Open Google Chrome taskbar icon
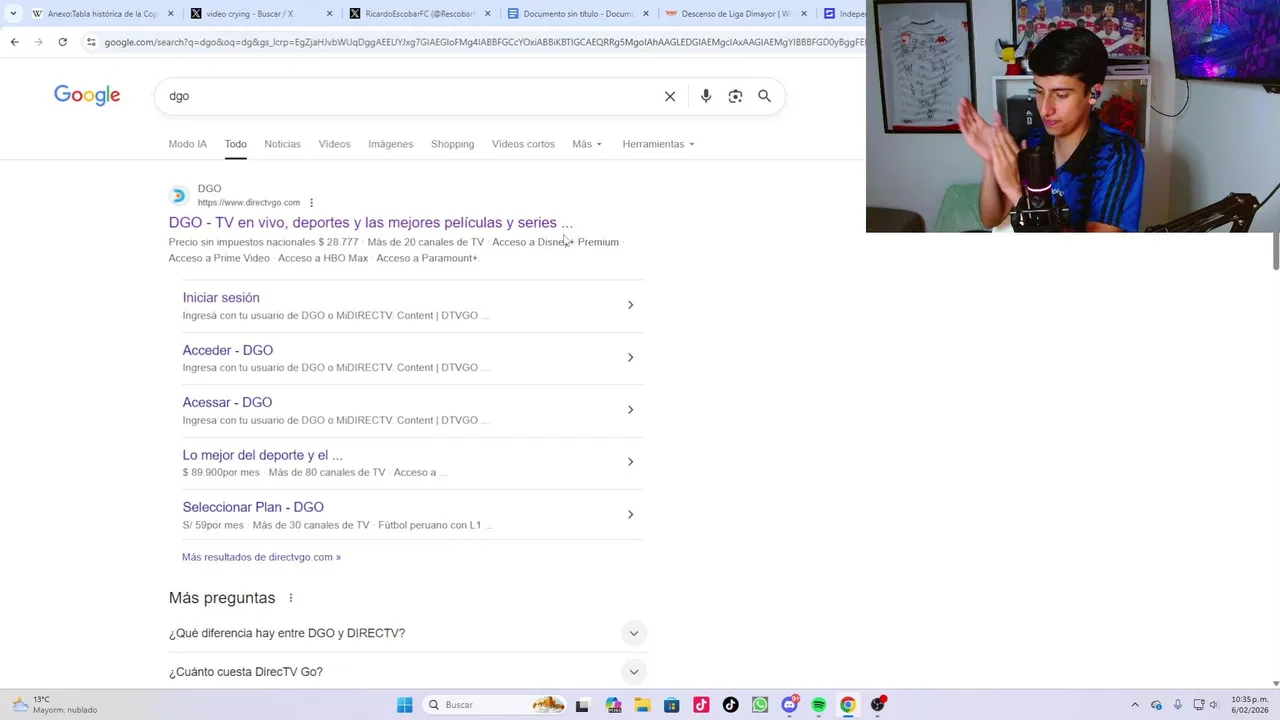Screen dimensions: 1280x720 click(x=848, y=705)
